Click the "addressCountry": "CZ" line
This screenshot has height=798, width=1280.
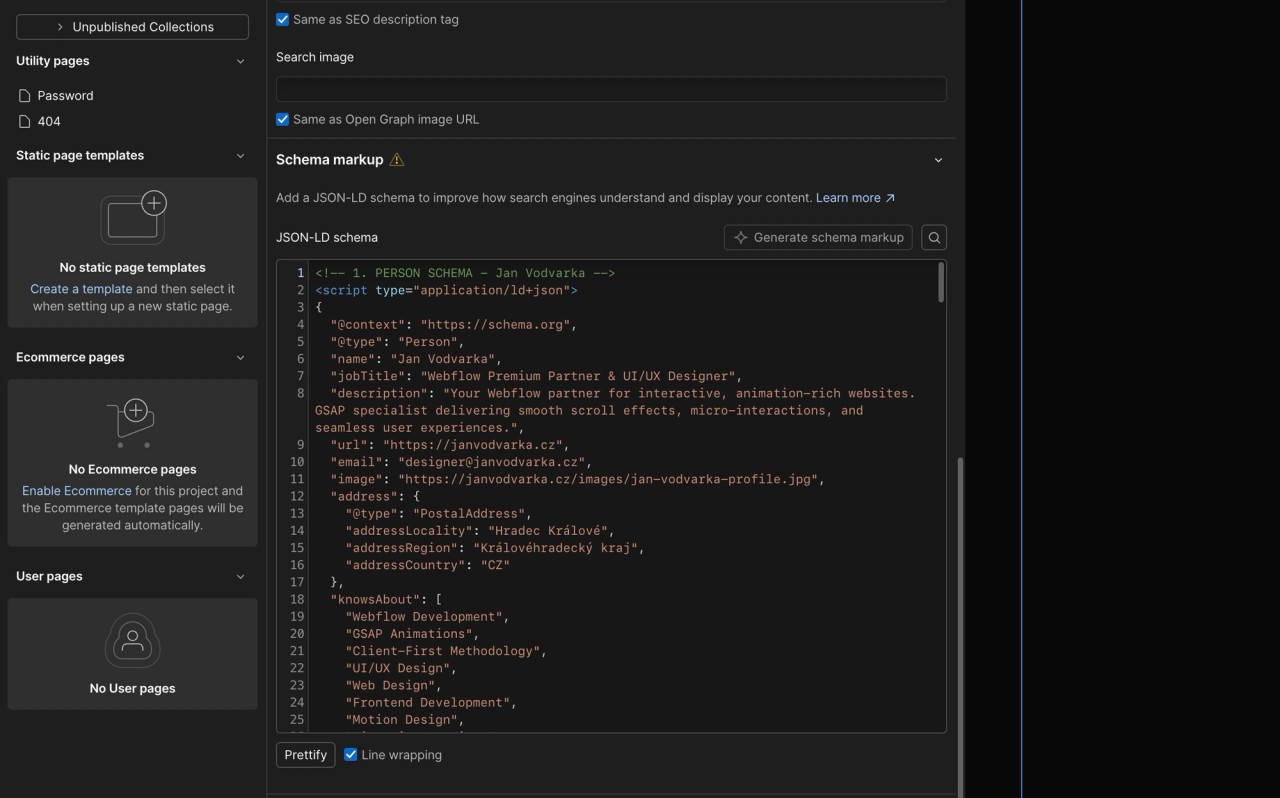click(x=428, y=565)
